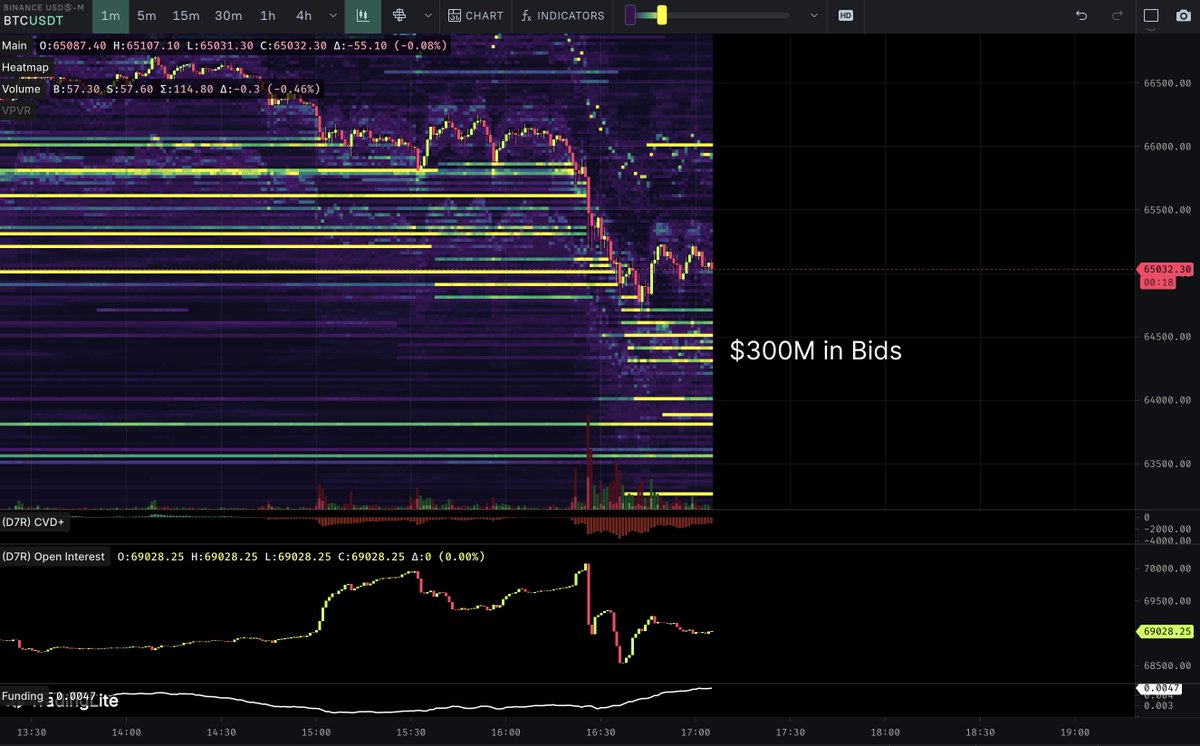Activate the crosshair cursor tool
The height and width of the screenshot is (746, 1200).
pyautogui.click(x=398, y=16)
